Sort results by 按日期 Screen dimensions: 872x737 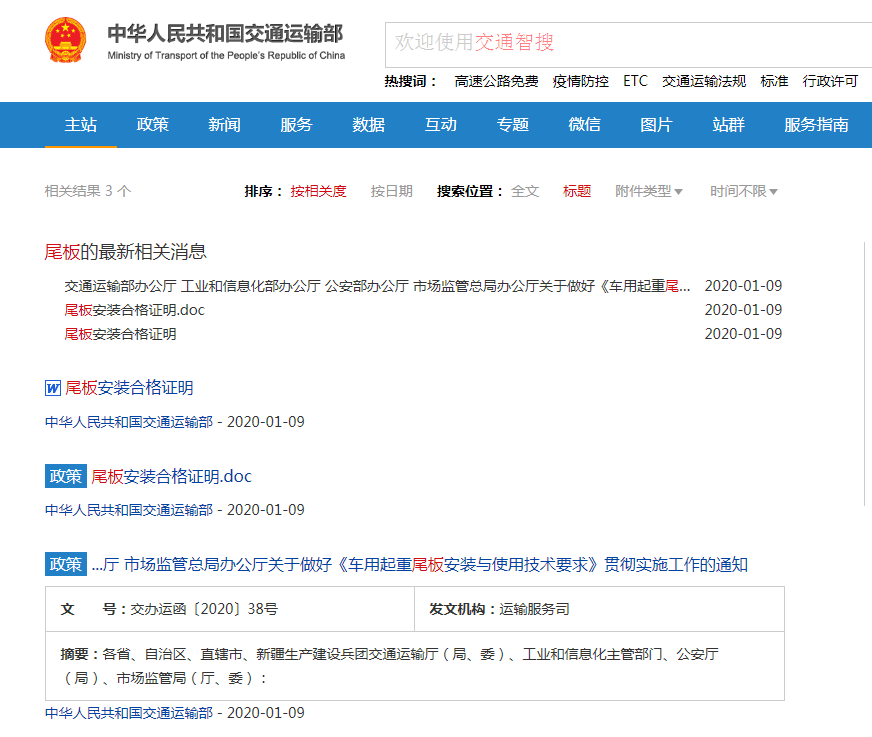391,191
